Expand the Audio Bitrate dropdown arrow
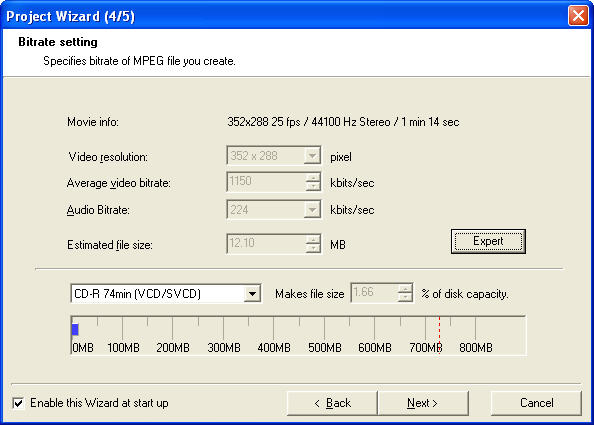The height and width of the screenshot is (425, 594). tap(312, 209)
